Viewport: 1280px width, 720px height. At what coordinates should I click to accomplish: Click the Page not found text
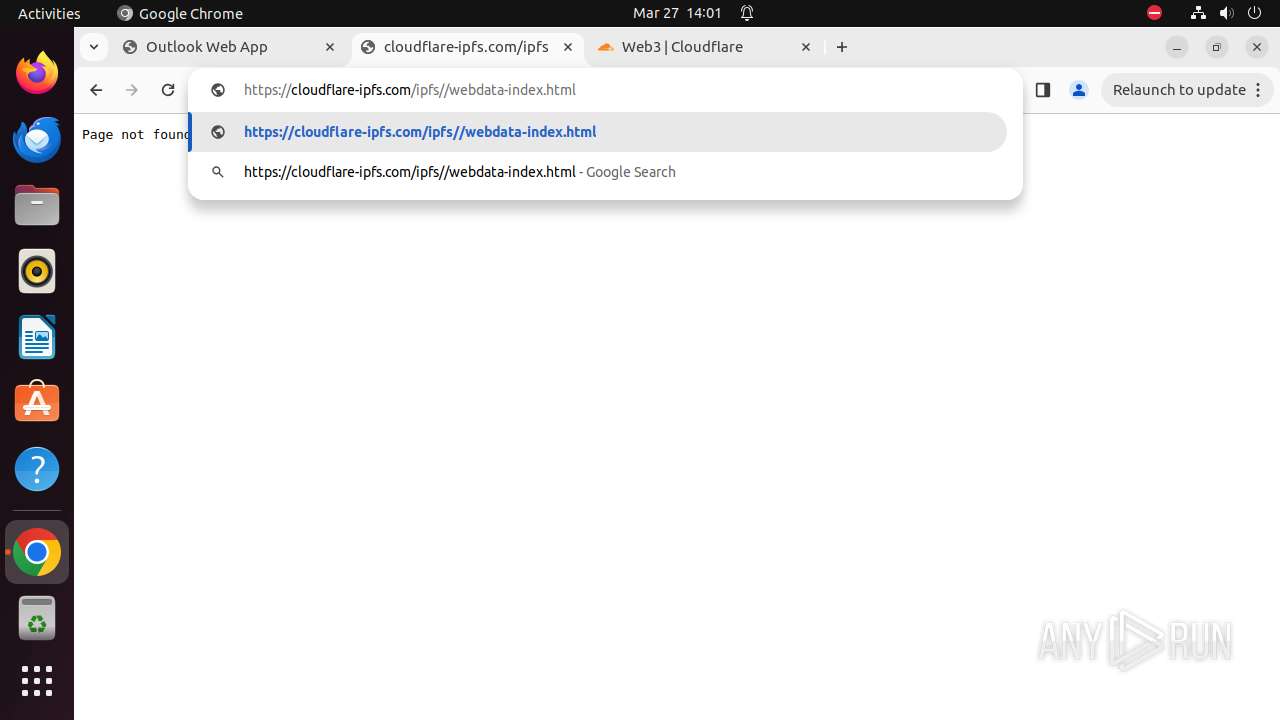(x=136, y=134)
